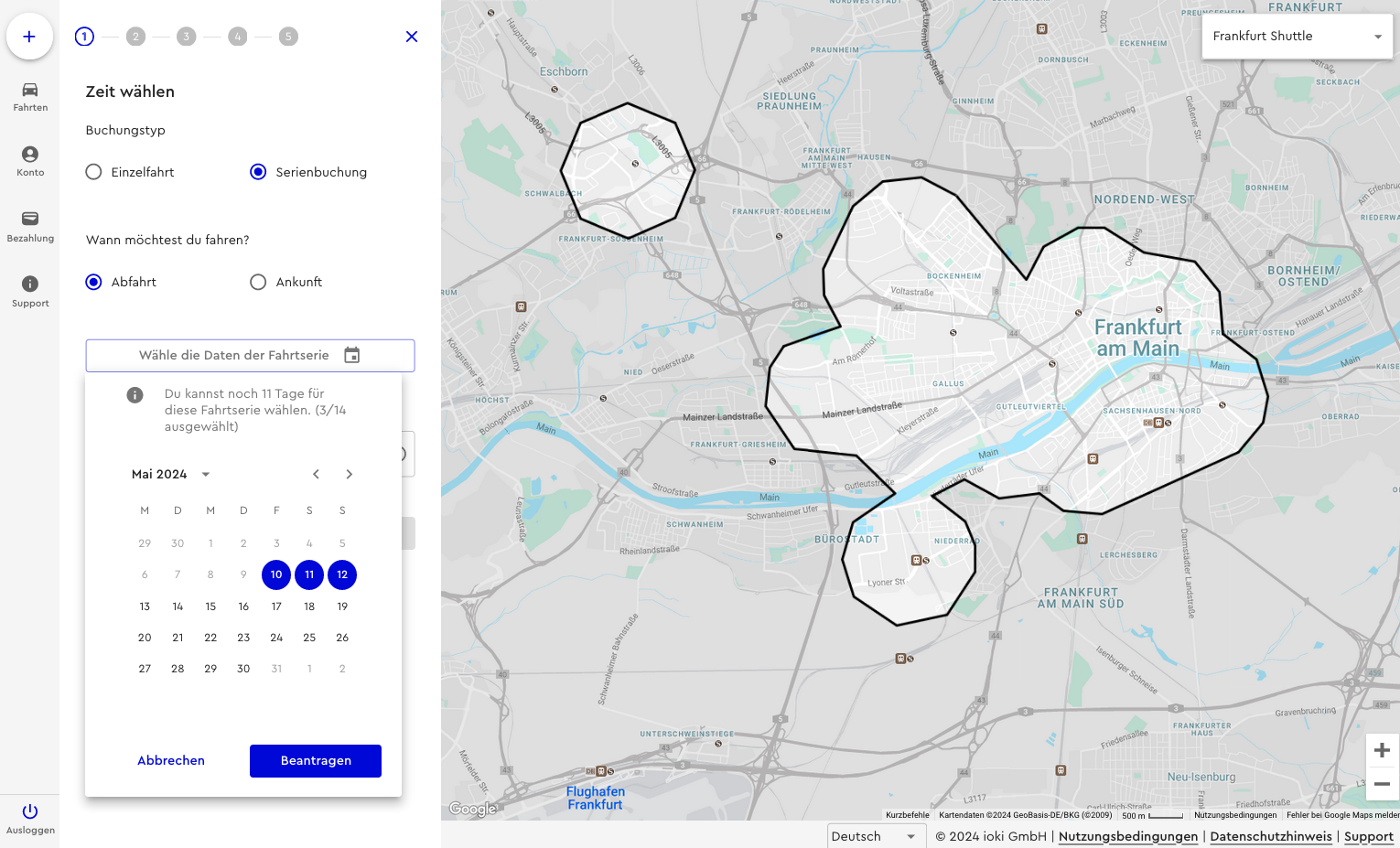This screenshot has width=1400, height=848.
Task: Open Fahrten from the sidebar
Action: 30,96
